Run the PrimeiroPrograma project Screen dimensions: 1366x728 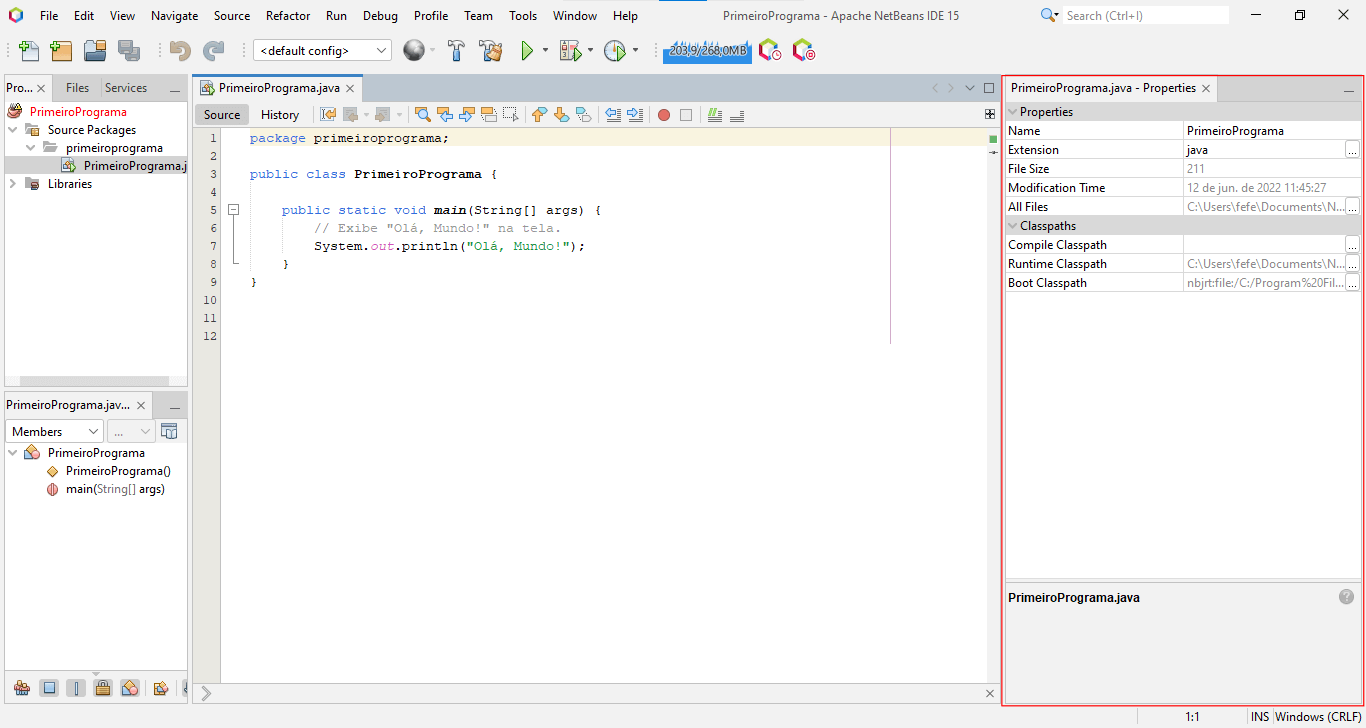[x=527, y=50]
